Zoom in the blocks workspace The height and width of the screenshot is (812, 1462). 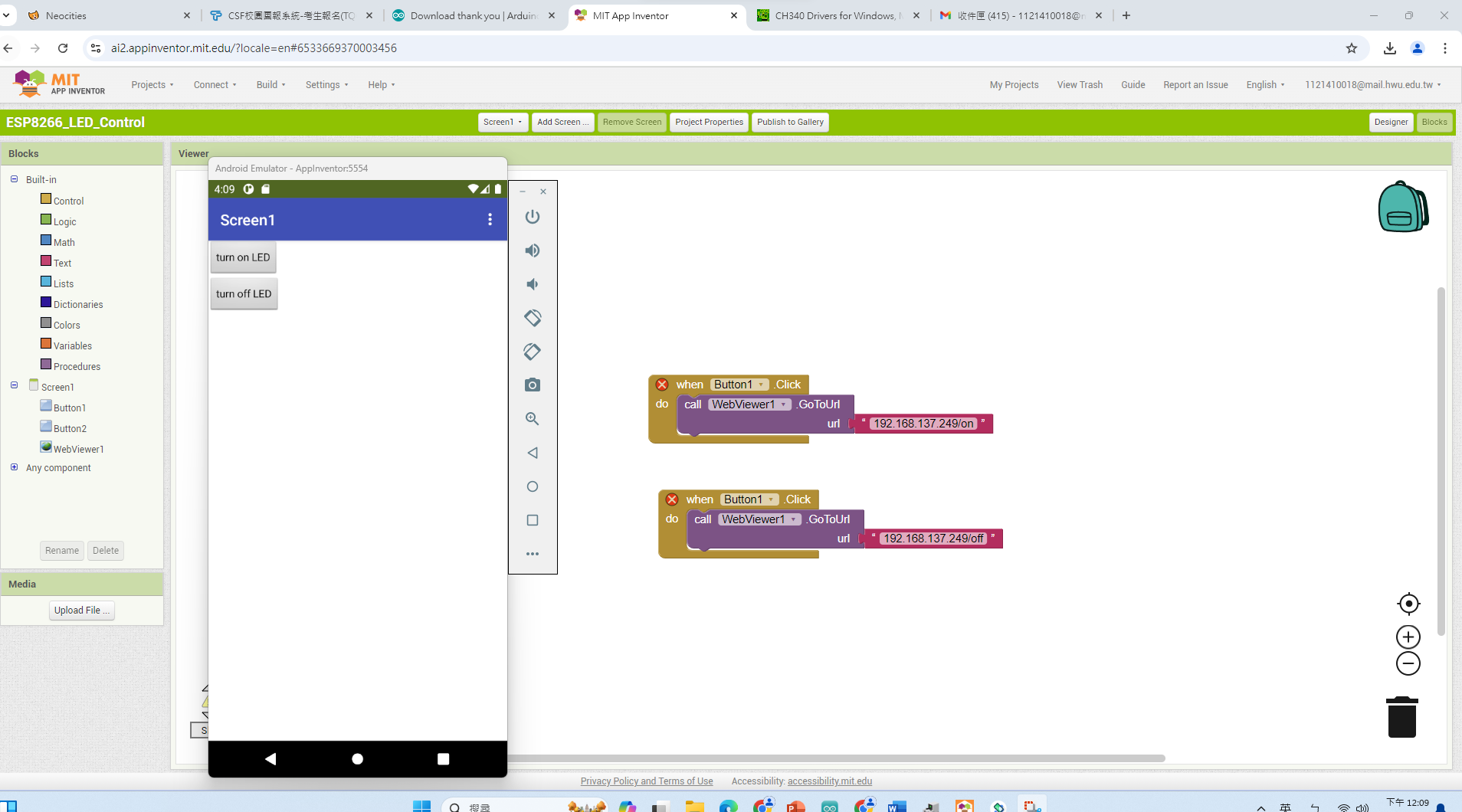coord(1408,637)
